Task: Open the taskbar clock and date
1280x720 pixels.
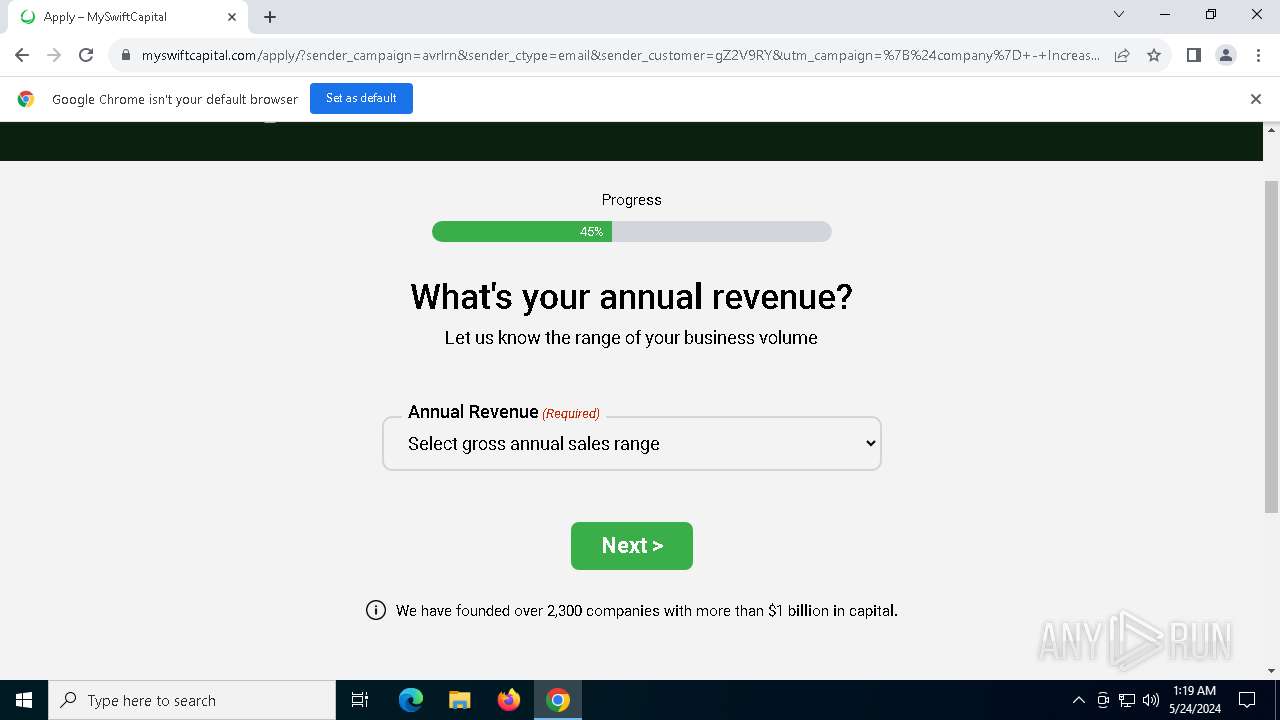Action: [1195, 700]
